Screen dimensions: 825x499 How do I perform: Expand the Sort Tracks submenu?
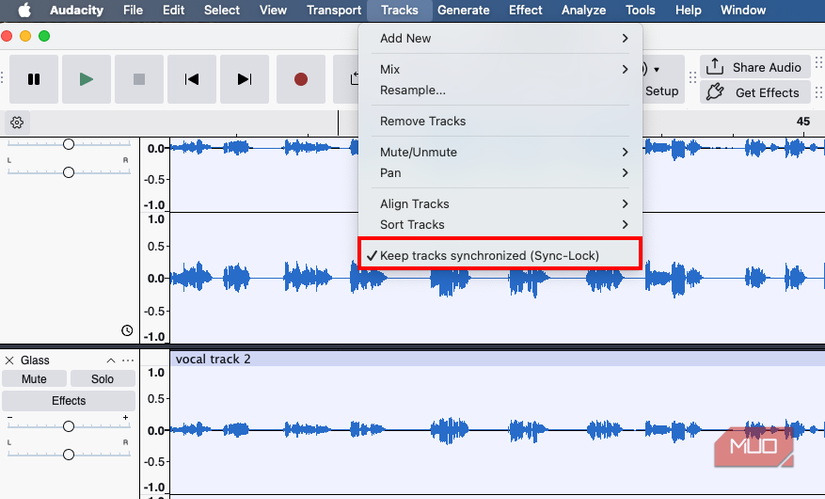click(500, 224)
